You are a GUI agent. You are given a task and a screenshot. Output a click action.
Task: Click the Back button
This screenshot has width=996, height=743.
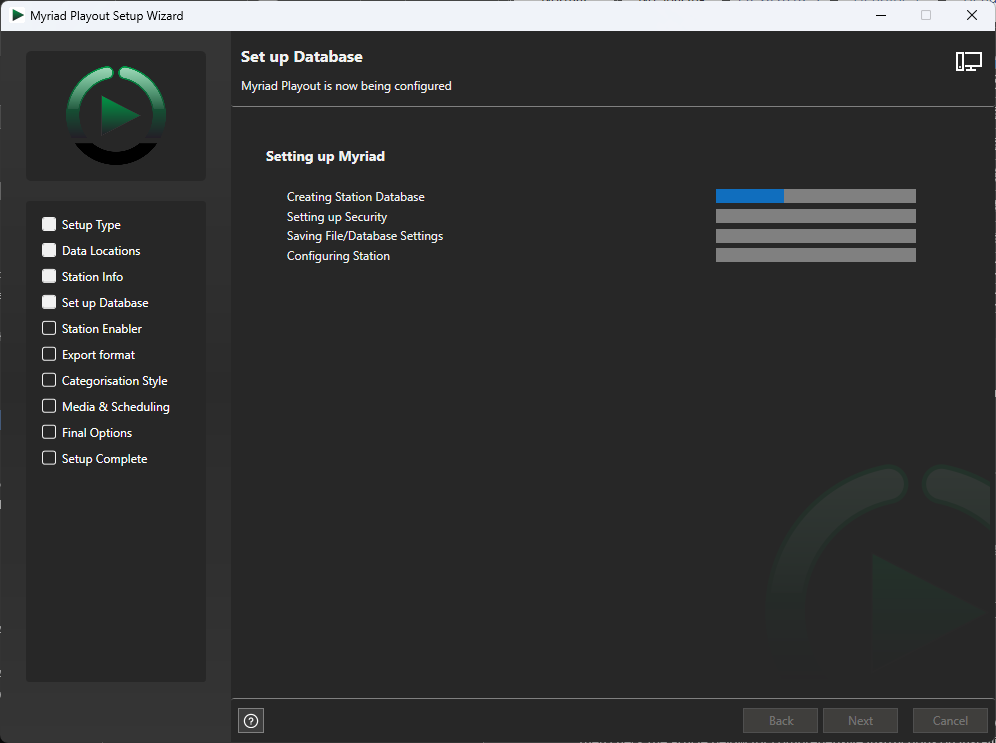tap(781, 721)
